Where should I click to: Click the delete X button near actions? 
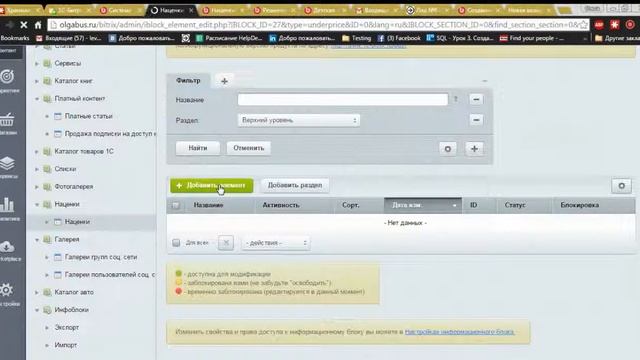click(226, 243)
